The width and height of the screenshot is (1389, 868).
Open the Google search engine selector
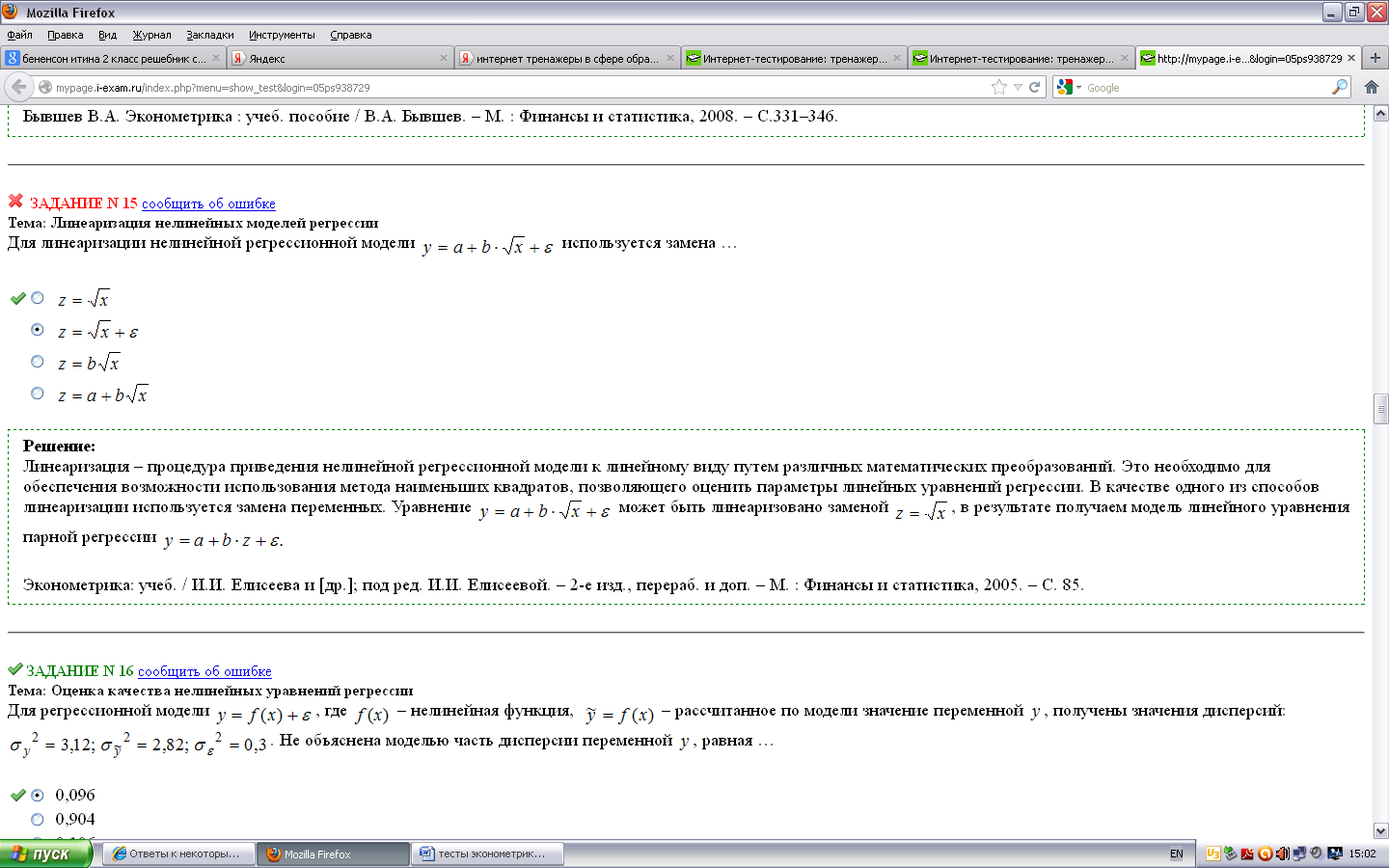(x=1070, y=87)
